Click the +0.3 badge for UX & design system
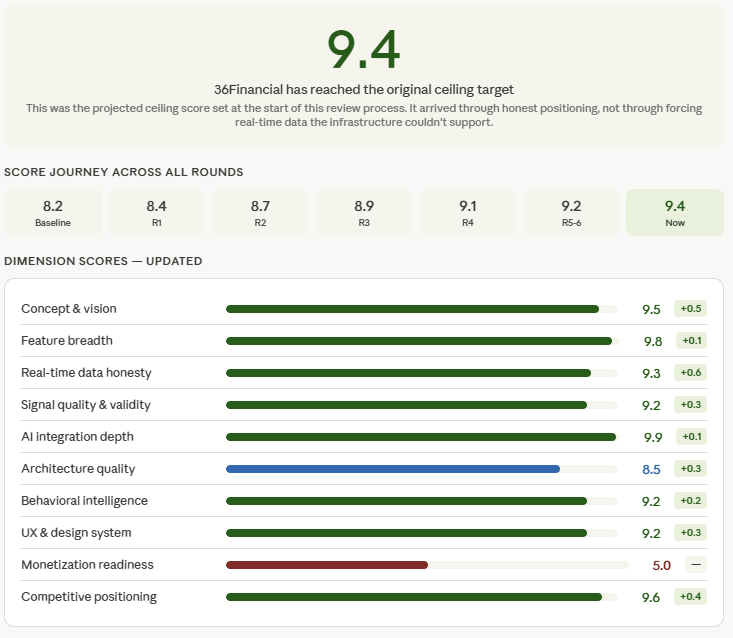Image resolution: width=733 pixels, height=638 pixels. coord(690,532)
